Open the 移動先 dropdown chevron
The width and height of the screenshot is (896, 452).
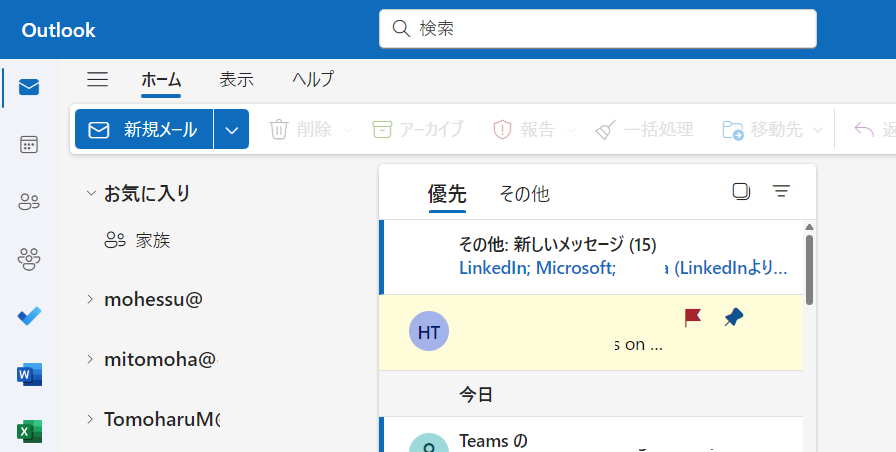(x=818, y=130)
